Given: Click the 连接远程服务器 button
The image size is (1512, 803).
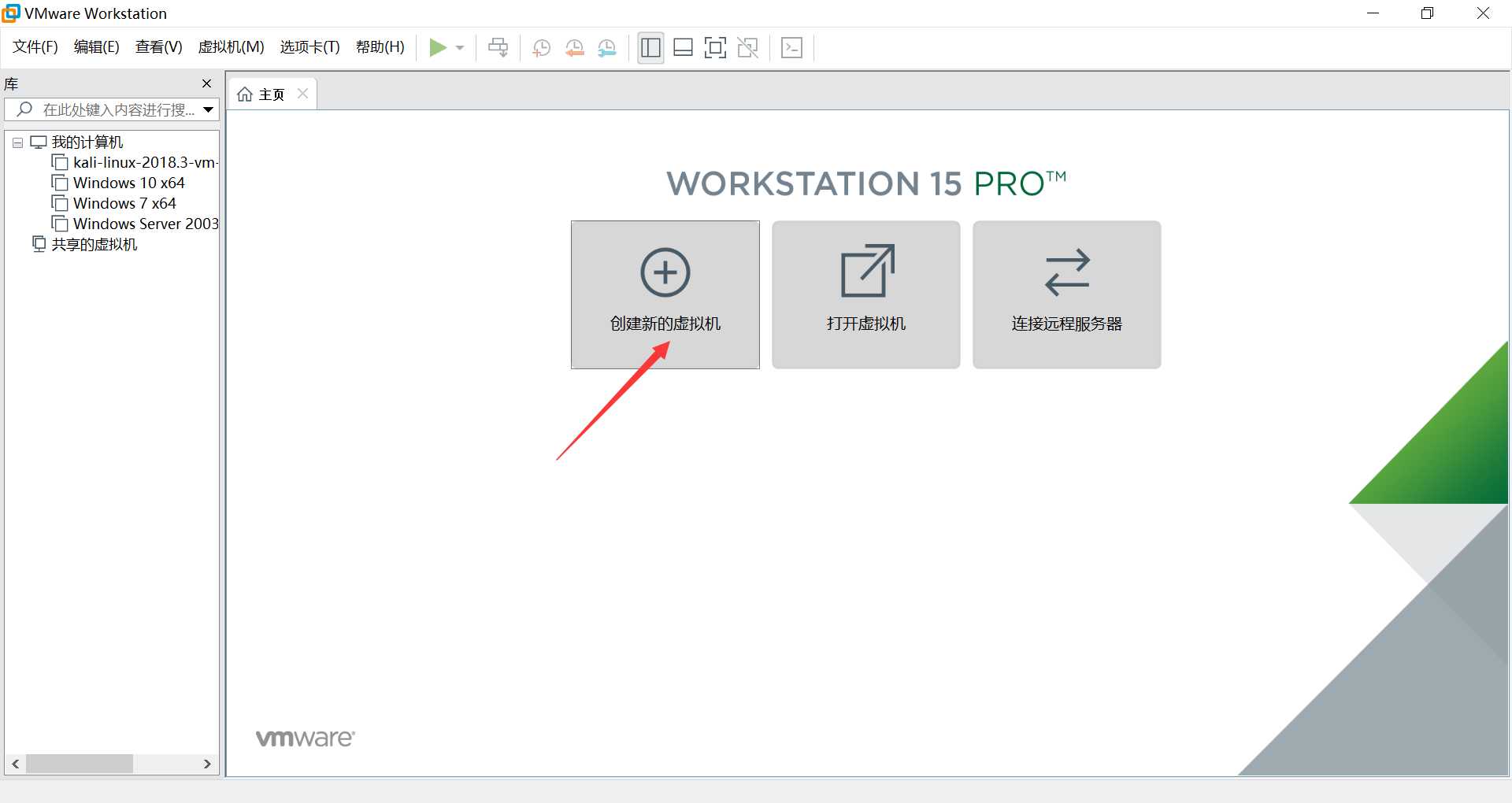Looking at the screenshot, I should [x=1066, y=294].
